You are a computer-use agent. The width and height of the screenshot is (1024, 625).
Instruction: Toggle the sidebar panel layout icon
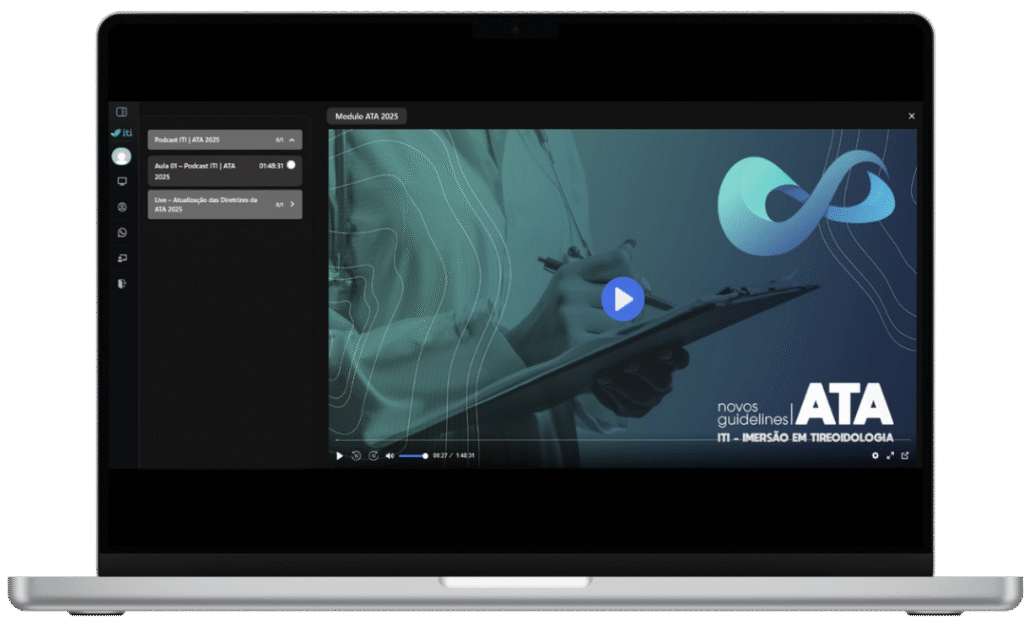click(121, 112)
